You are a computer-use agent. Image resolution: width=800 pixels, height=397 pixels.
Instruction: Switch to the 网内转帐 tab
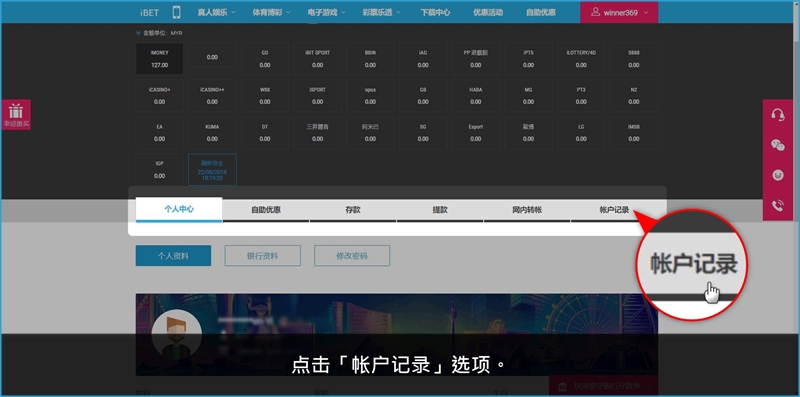(527, 210)
